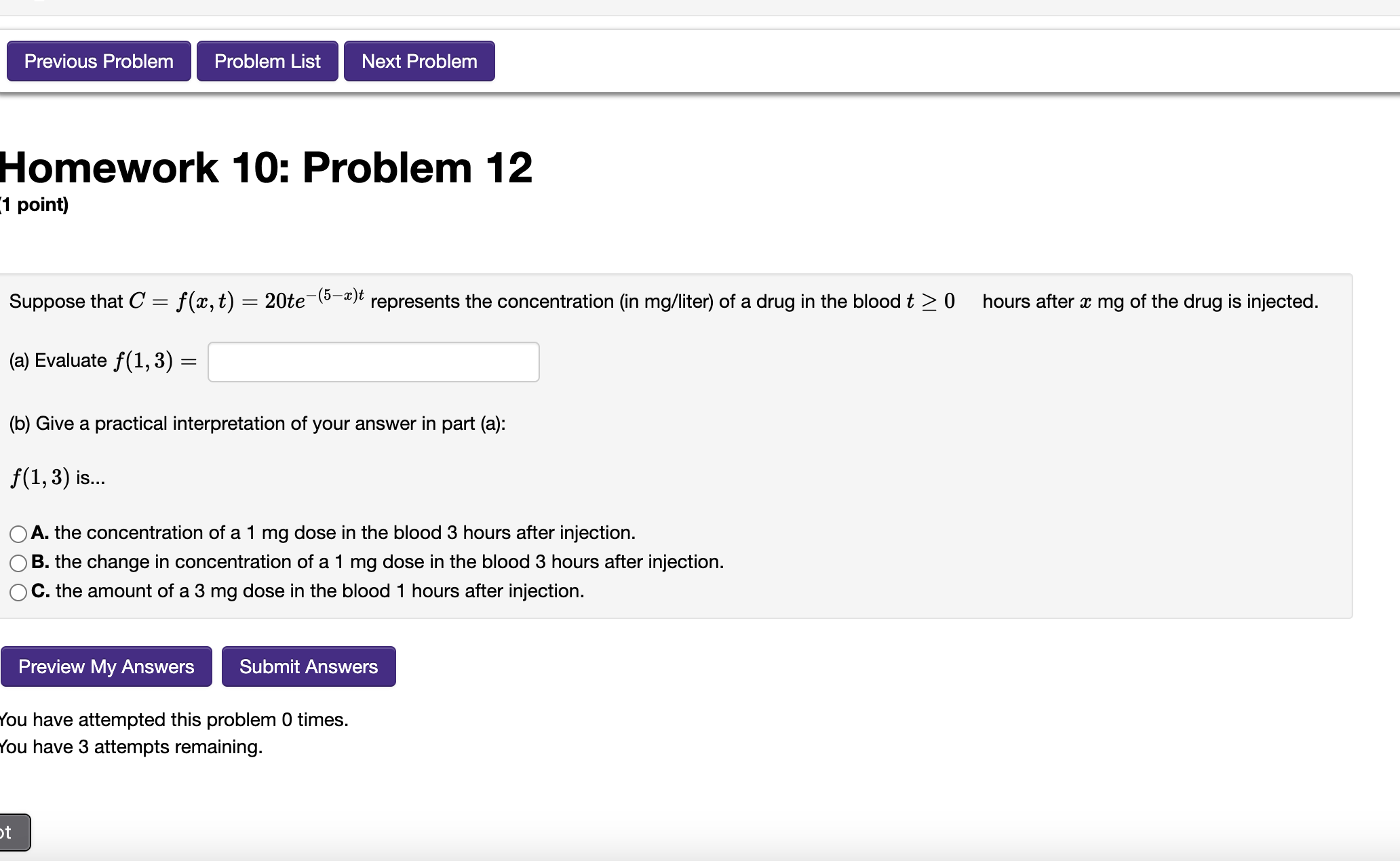Select radio button B

coord(17,562)
